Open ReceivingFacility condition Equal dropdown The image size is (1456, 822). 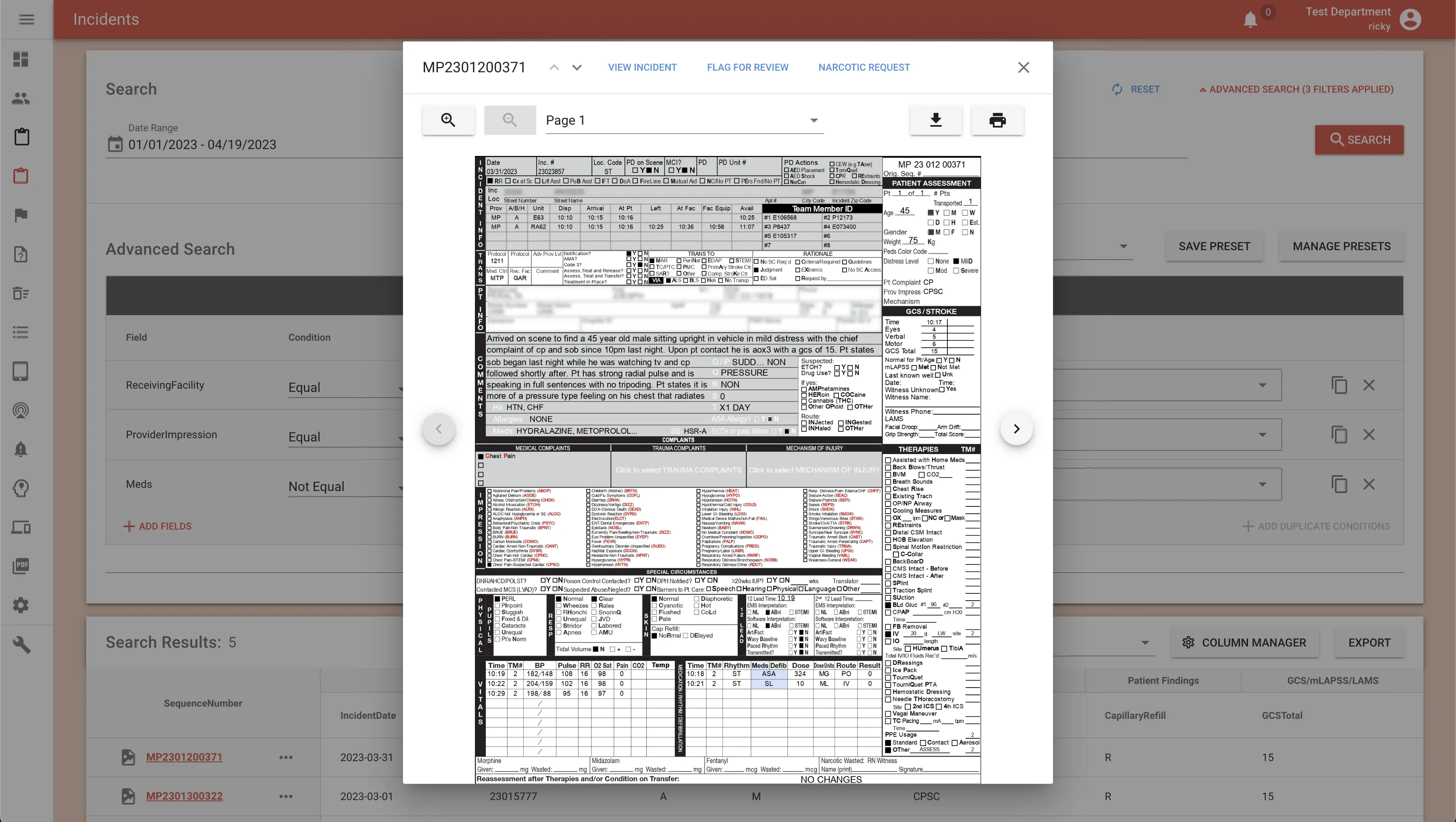[x=345, y=387]
